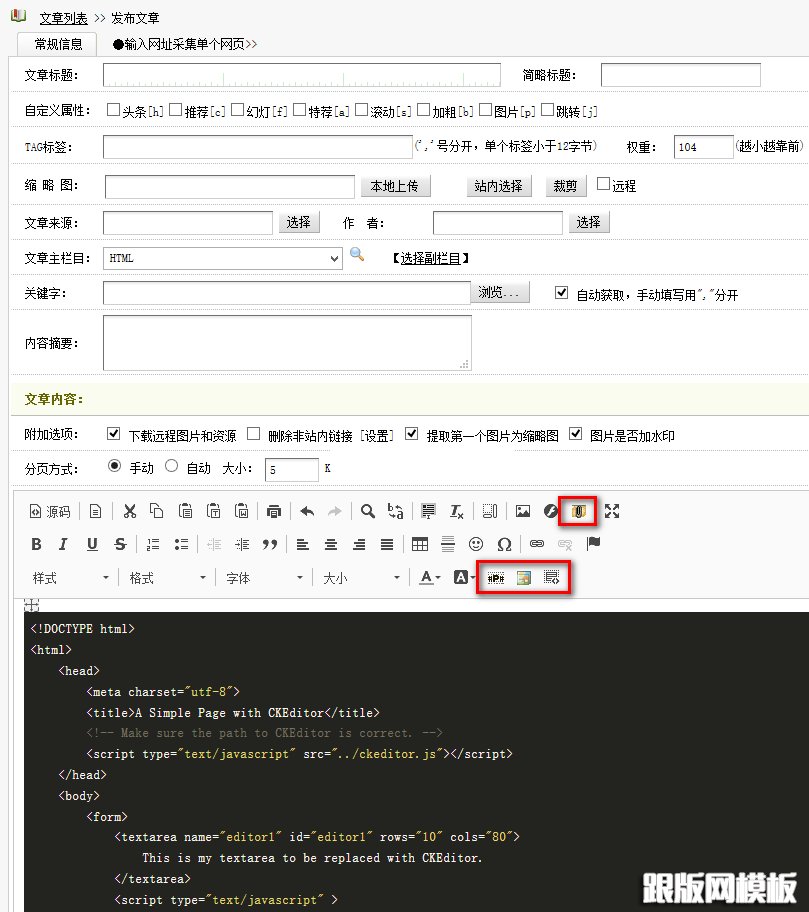Toggle Italic formatting

point(63,544)
